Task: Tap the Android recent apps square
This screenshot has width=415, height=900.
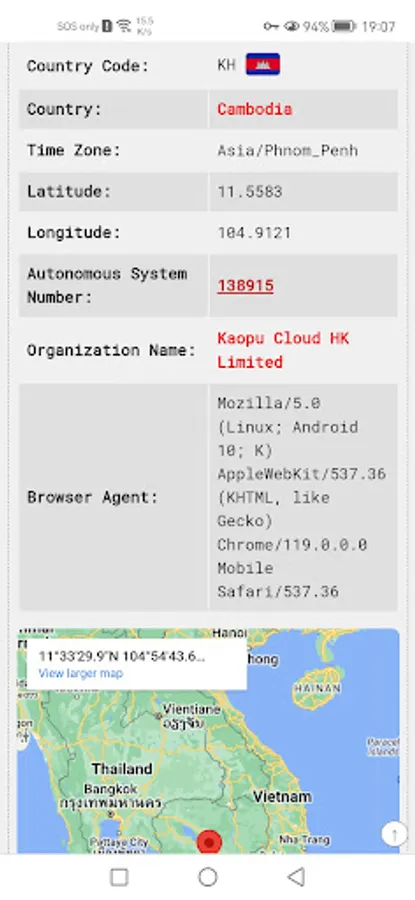Action: [119, 876]
